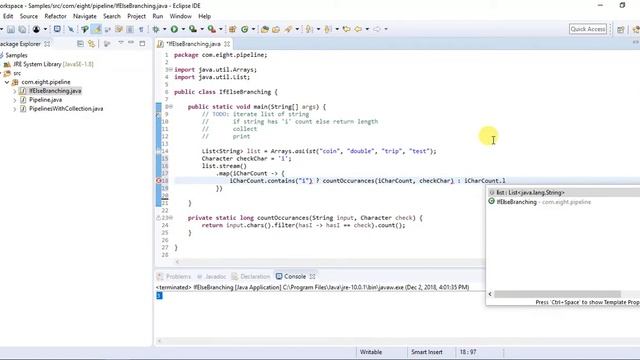Run the program with green play icon
This screenshot has width=640, height=360.
pos(174,29)
